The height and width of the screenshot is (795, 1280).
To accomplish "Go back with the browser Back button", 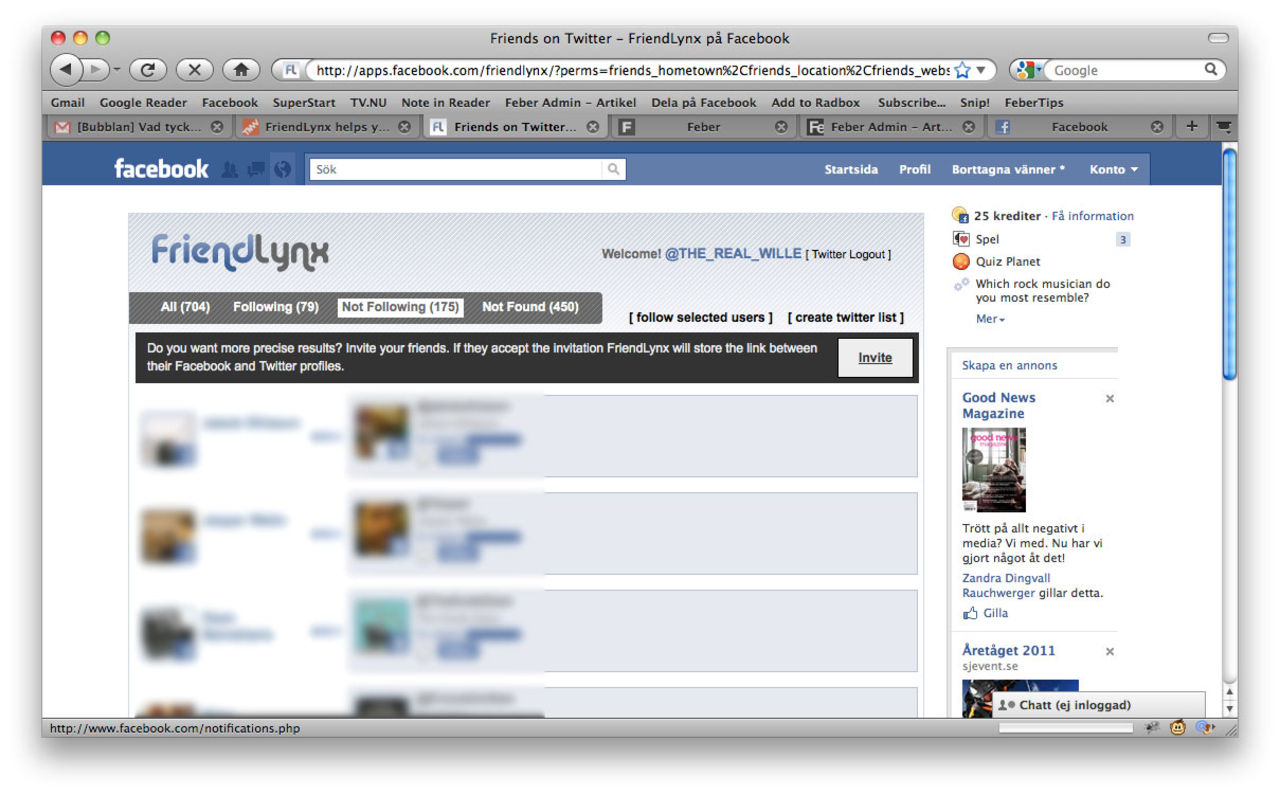I will 65,70.
